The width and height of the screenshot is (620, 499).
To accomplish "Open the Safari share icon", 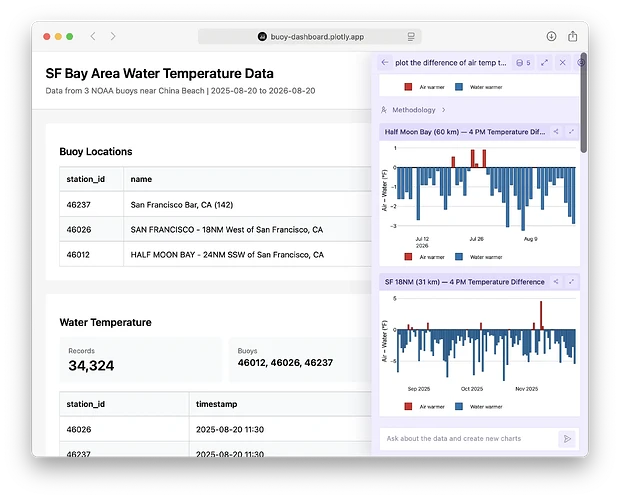I will (x=573, y=36).
